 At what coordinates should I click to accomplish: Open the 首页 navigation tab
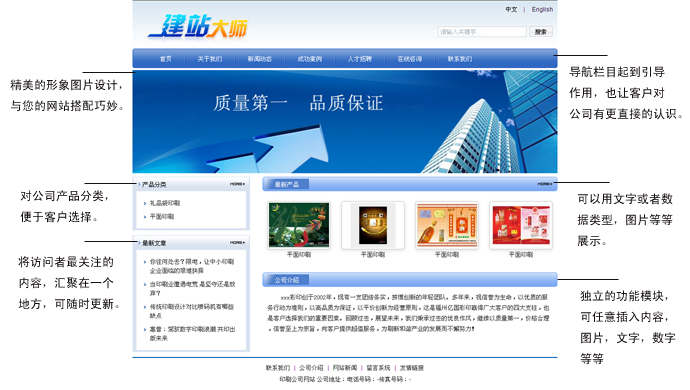pos(165,59)
